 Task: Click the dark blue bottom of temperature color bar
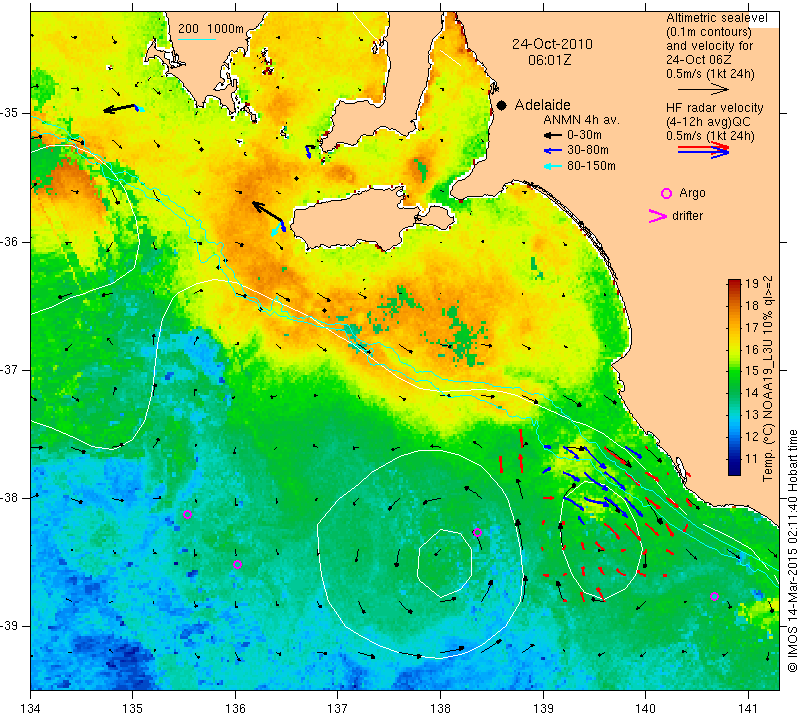point(734,470)
